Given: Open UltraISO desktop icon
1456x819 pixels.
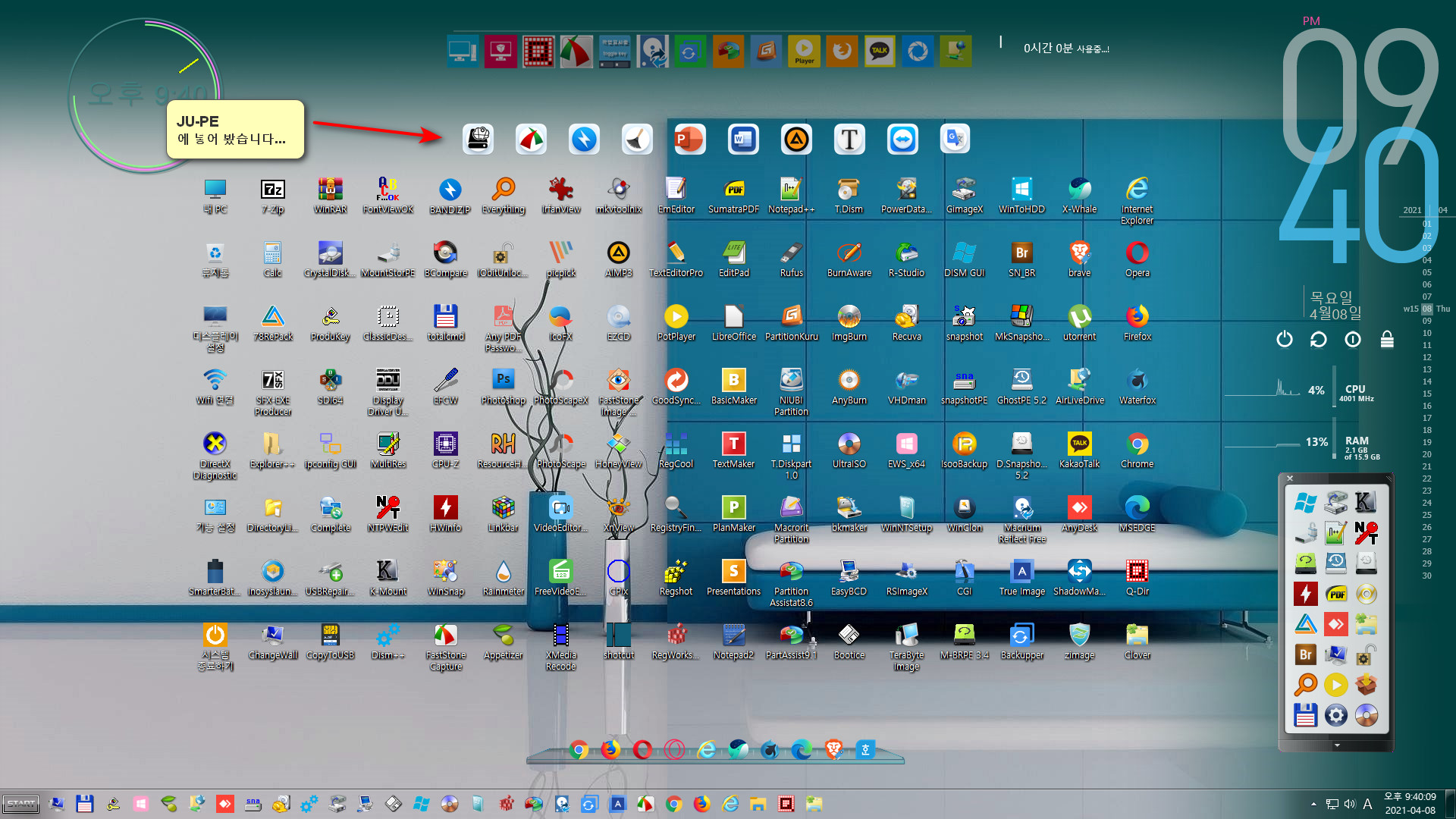Looking at the screenshot, I should pos(849,450).
